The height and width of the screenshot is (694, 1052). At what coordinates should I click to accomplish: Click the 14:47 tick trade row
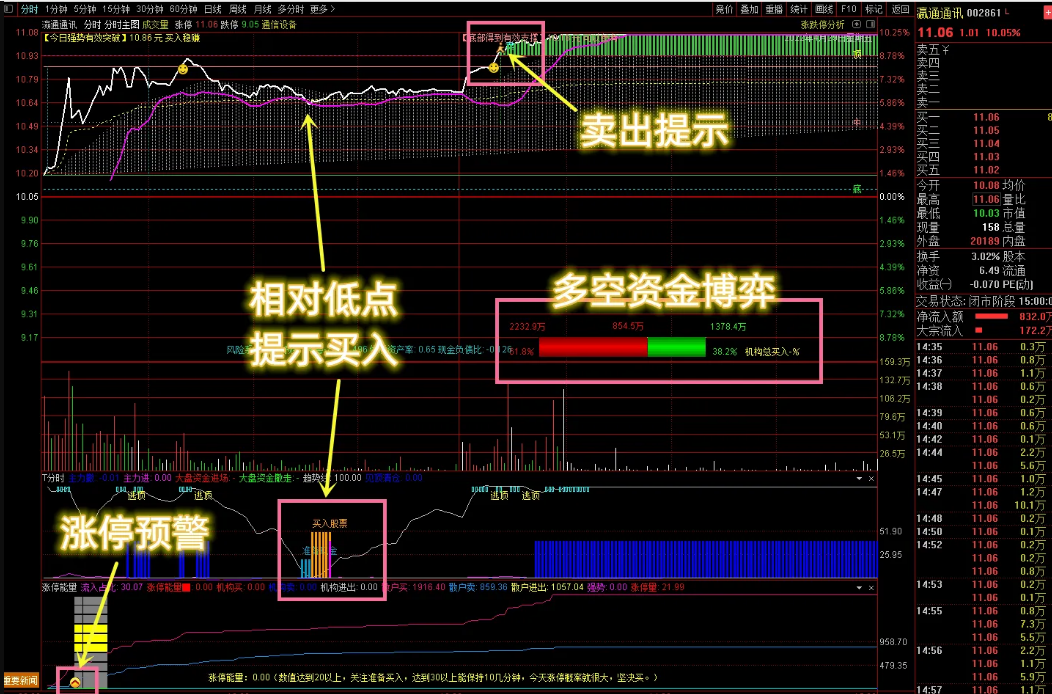pos(984,492)
